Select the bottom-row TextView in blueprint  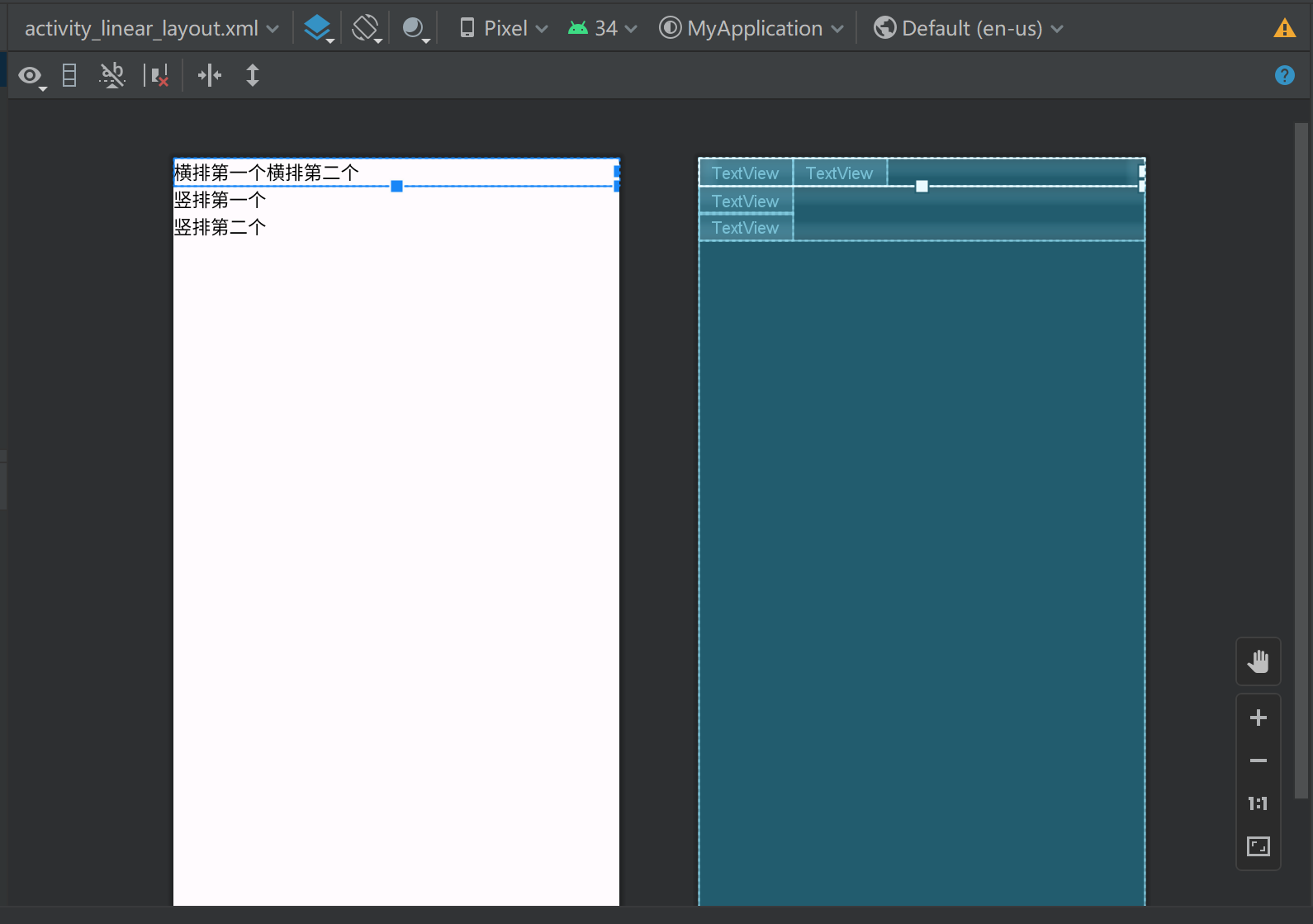(x=746, y=227)
